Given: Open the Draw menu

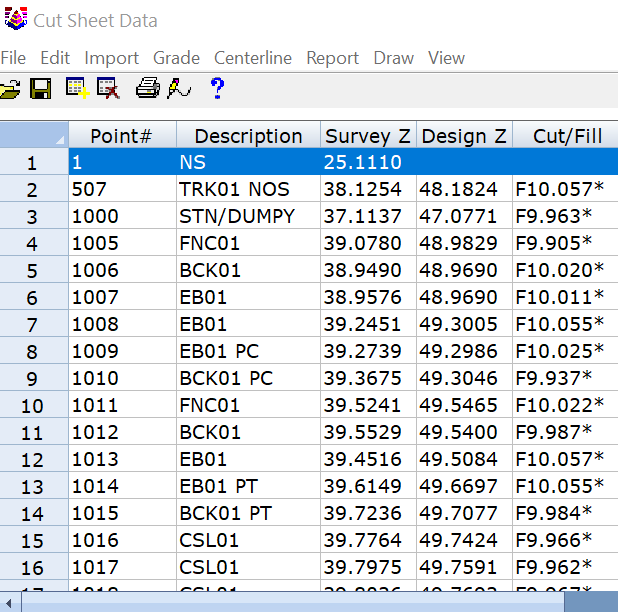Looking at the screenshot, I should (x=393, y=58).
